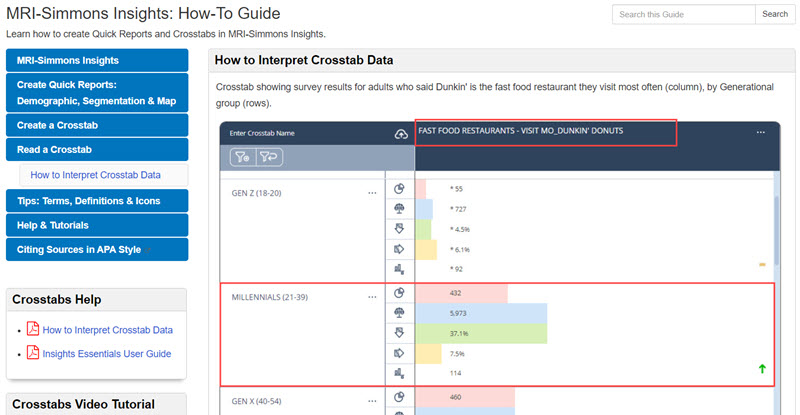Click the GEN Z value * 4.5%

click(460, 229)
